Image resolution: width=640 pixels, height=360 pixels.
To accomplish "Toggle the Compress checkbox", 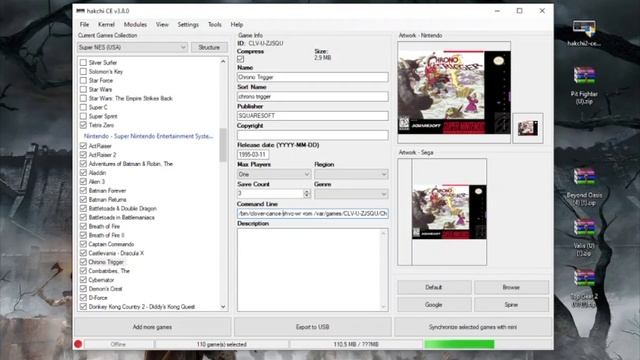I will (240, 59).
